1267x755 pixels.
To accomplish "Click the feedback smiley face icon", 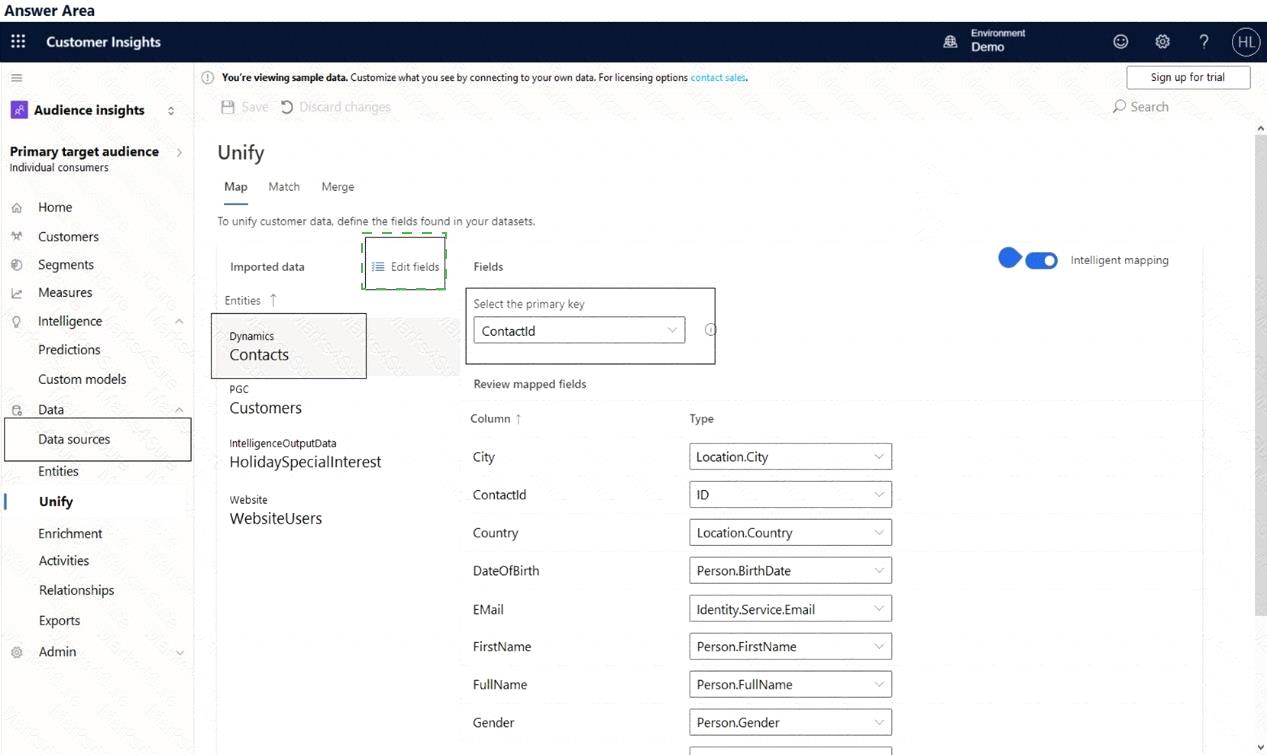I will tap(1120, 42).
